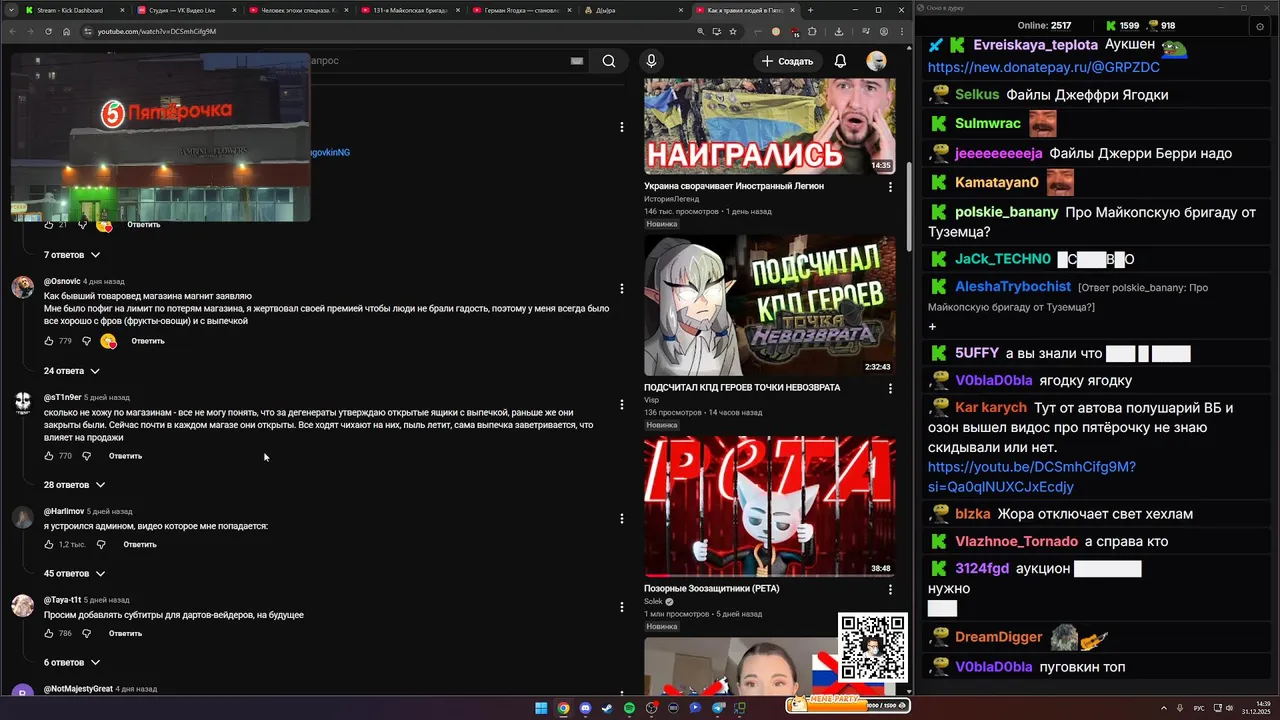
Task: Open @Osnovic channel name link
Action: tap(61, 282)
